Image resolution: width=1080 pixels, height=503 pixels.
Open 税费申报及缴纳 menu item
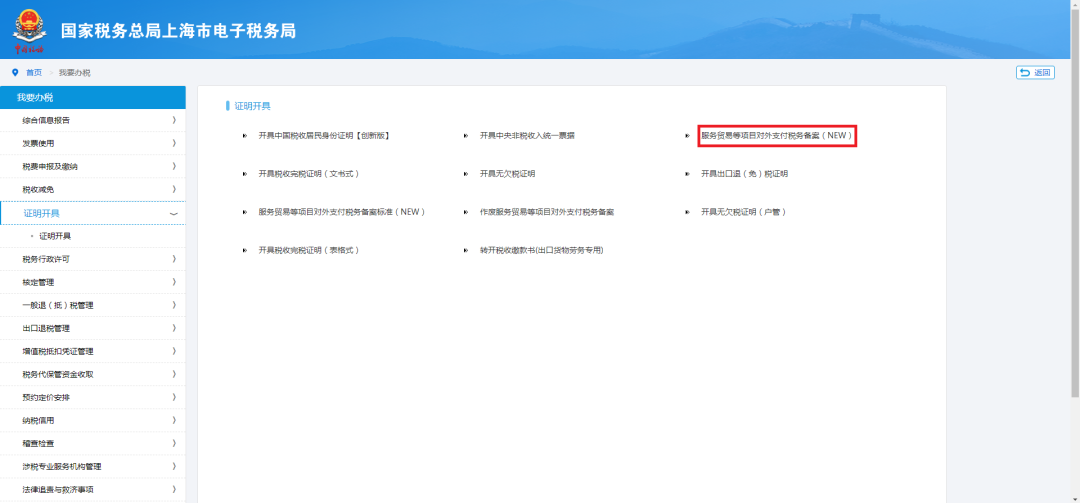93,166
